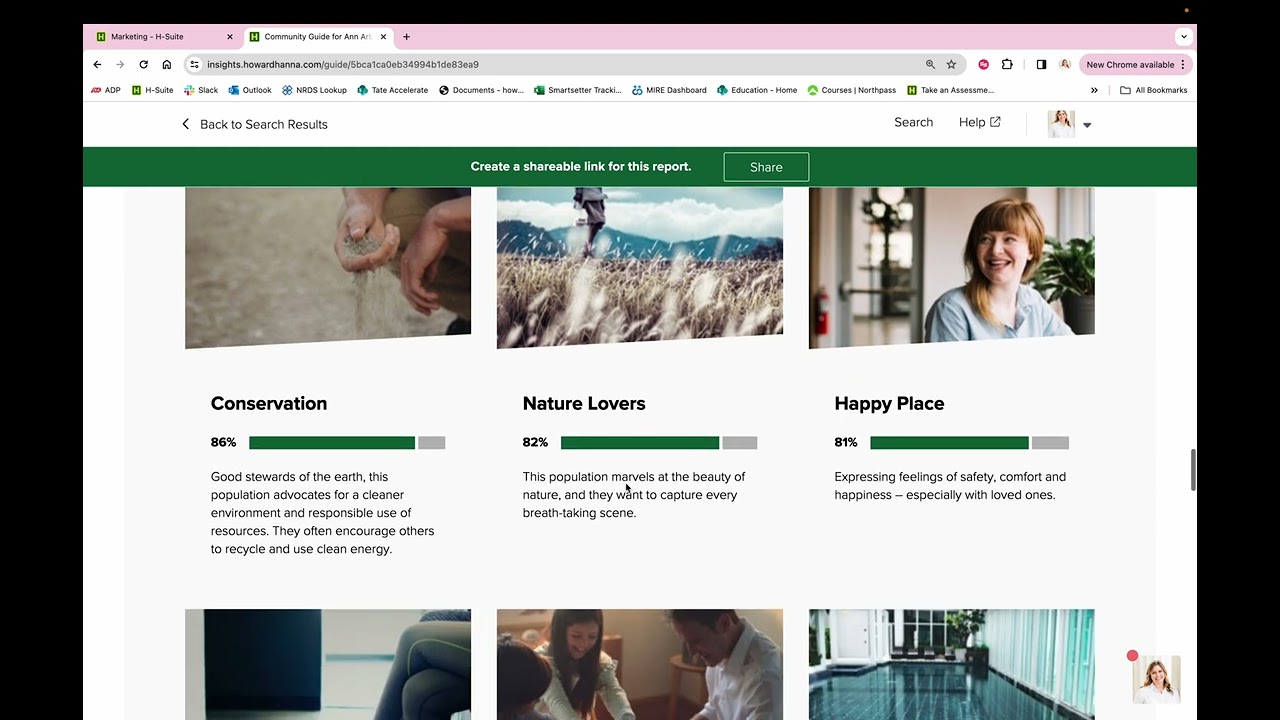Click the indoor pool image card
The width and height of the screenshot is (1280, 720).
click(952, 664)
